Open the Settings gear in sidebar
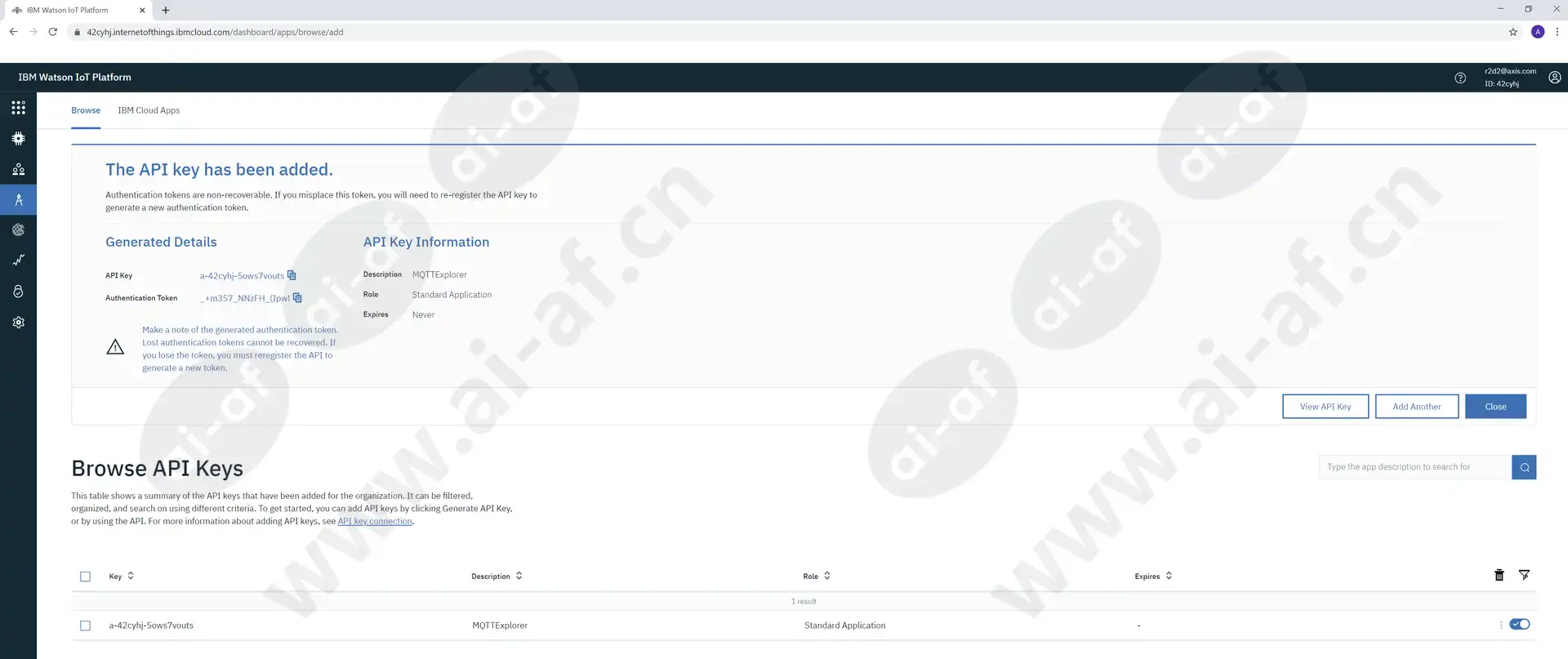The image size is (1568, 659). 18,323
